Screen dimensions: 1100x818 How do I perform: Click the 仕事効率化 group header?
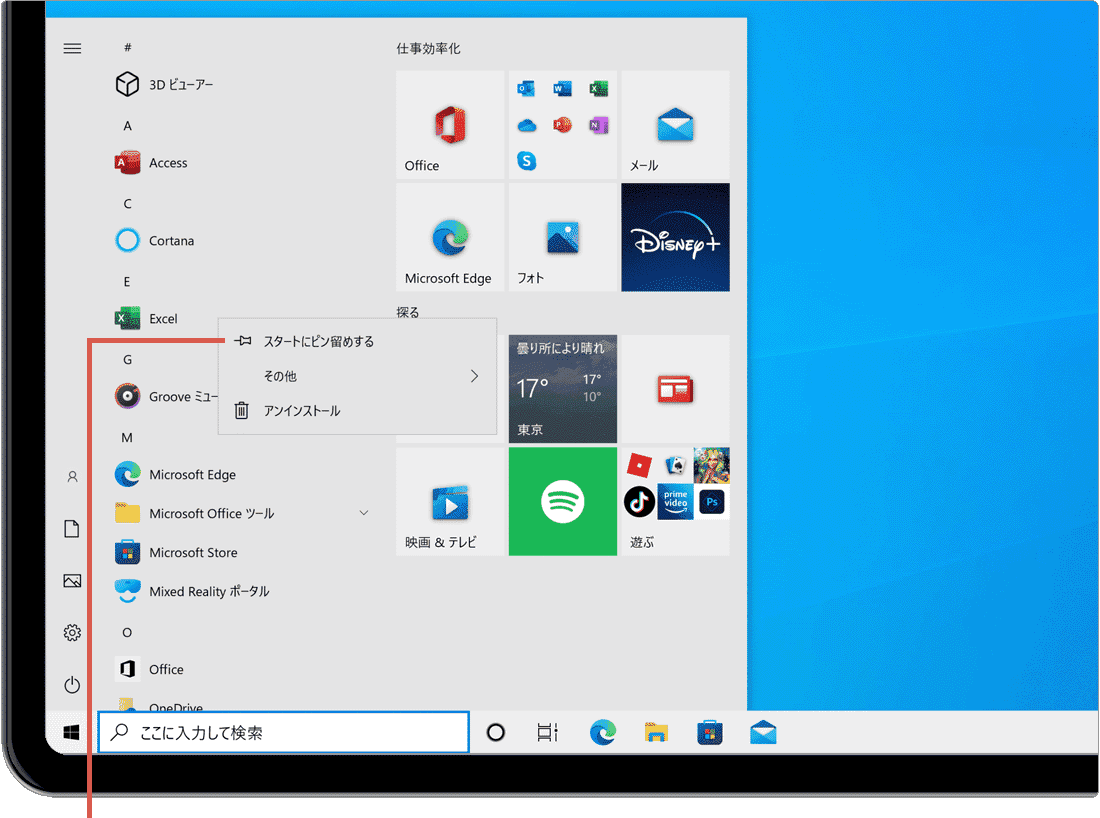coord(429,48)
